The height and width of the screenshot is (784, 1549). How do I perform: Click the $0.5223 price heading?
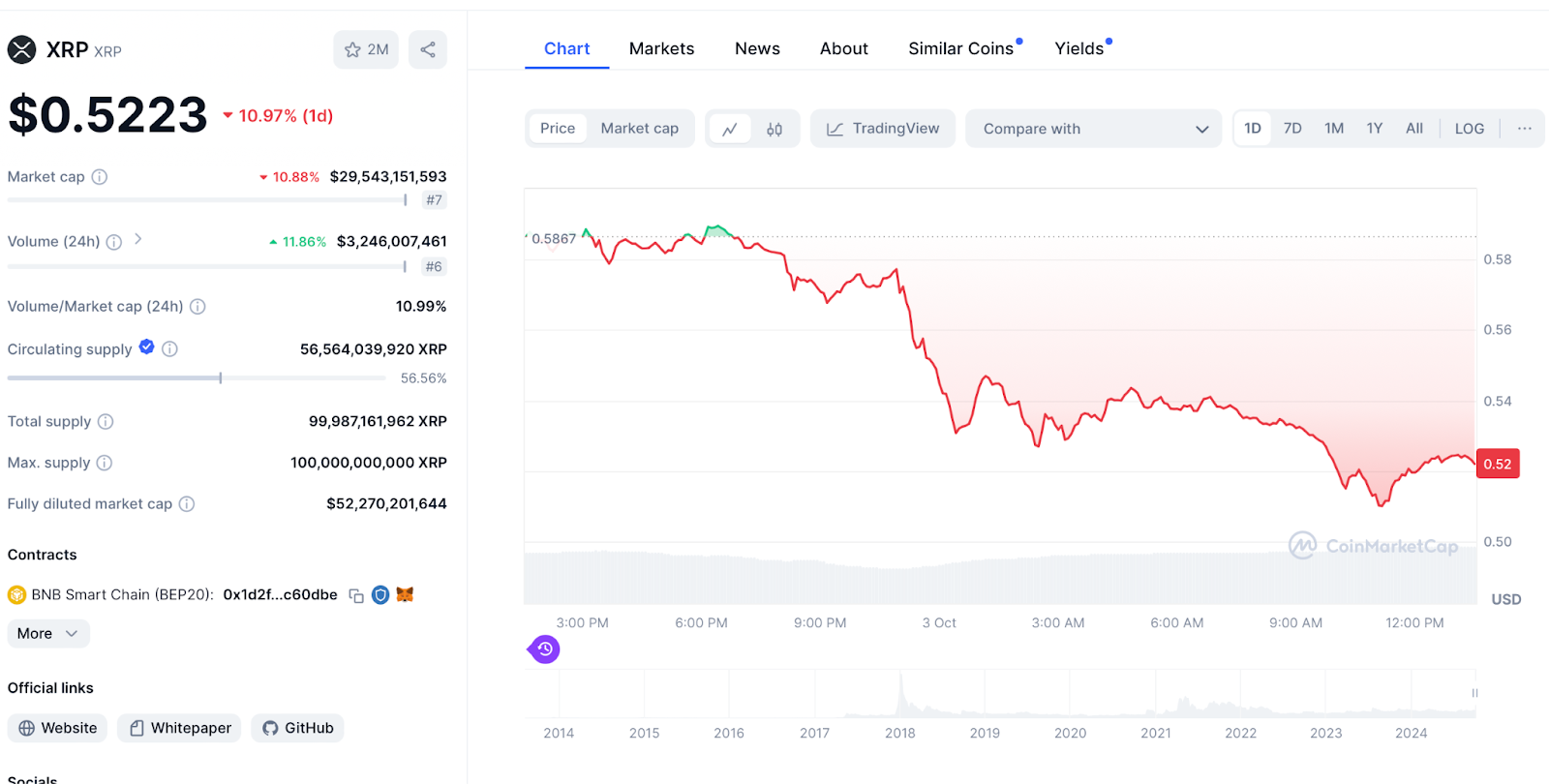click(x=107, y=115)
